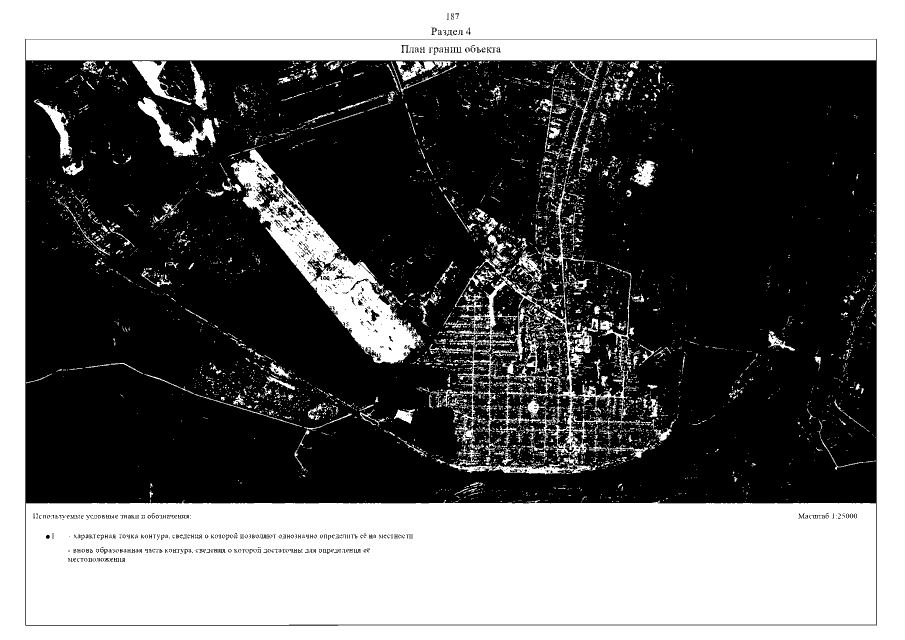Viewport: 905px width, 640px height.
Task: Click the dense street grid in the town
Action: point(520,390)
